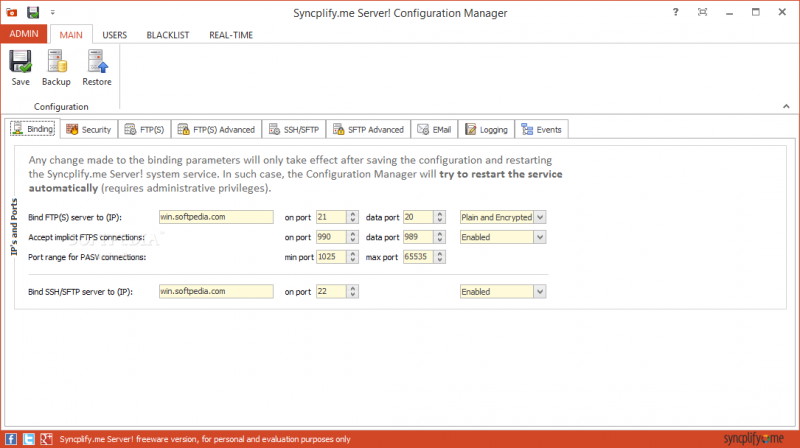This screenshot has width=800, height=448.
Task: Toggle full screen mode icon
Action: point(703,12)
